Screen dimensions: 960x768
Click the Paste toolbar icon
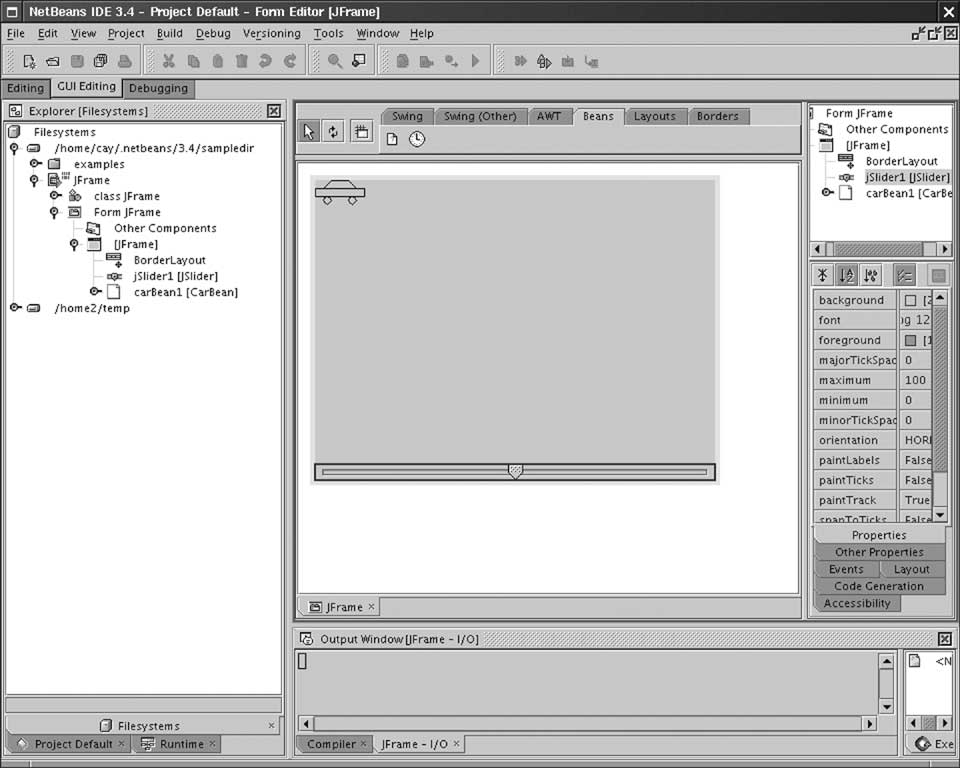pos(217,61)
